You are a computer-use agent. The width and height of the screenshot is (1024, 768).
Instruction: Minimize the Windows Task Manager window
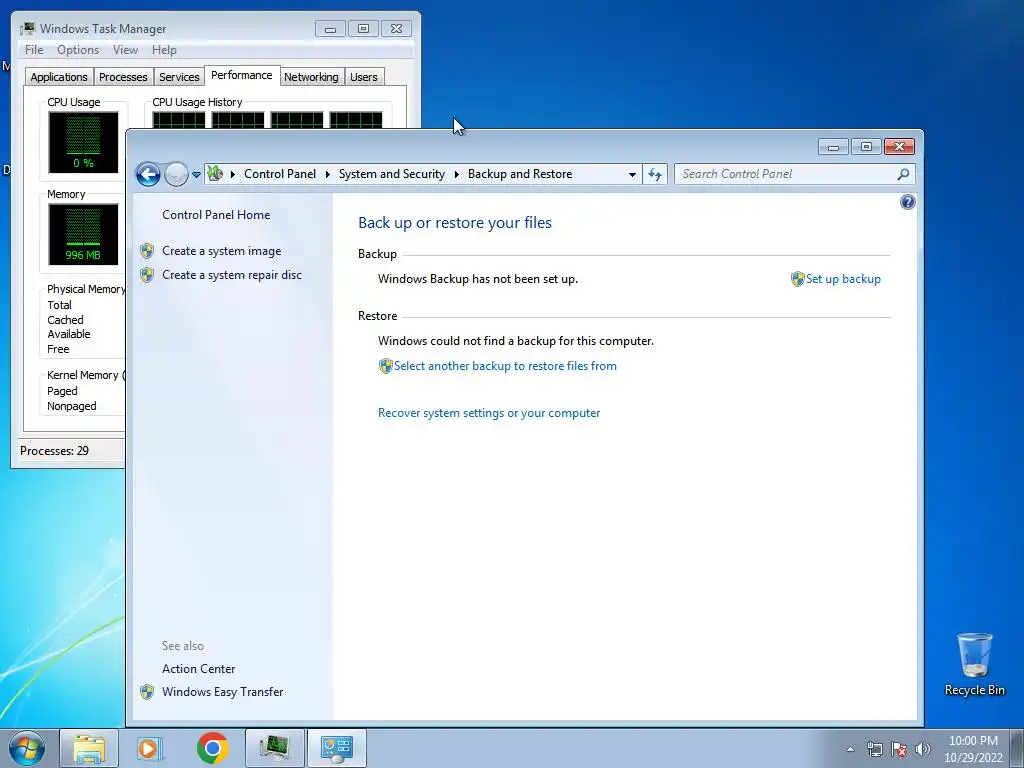(x=330, y=29)
